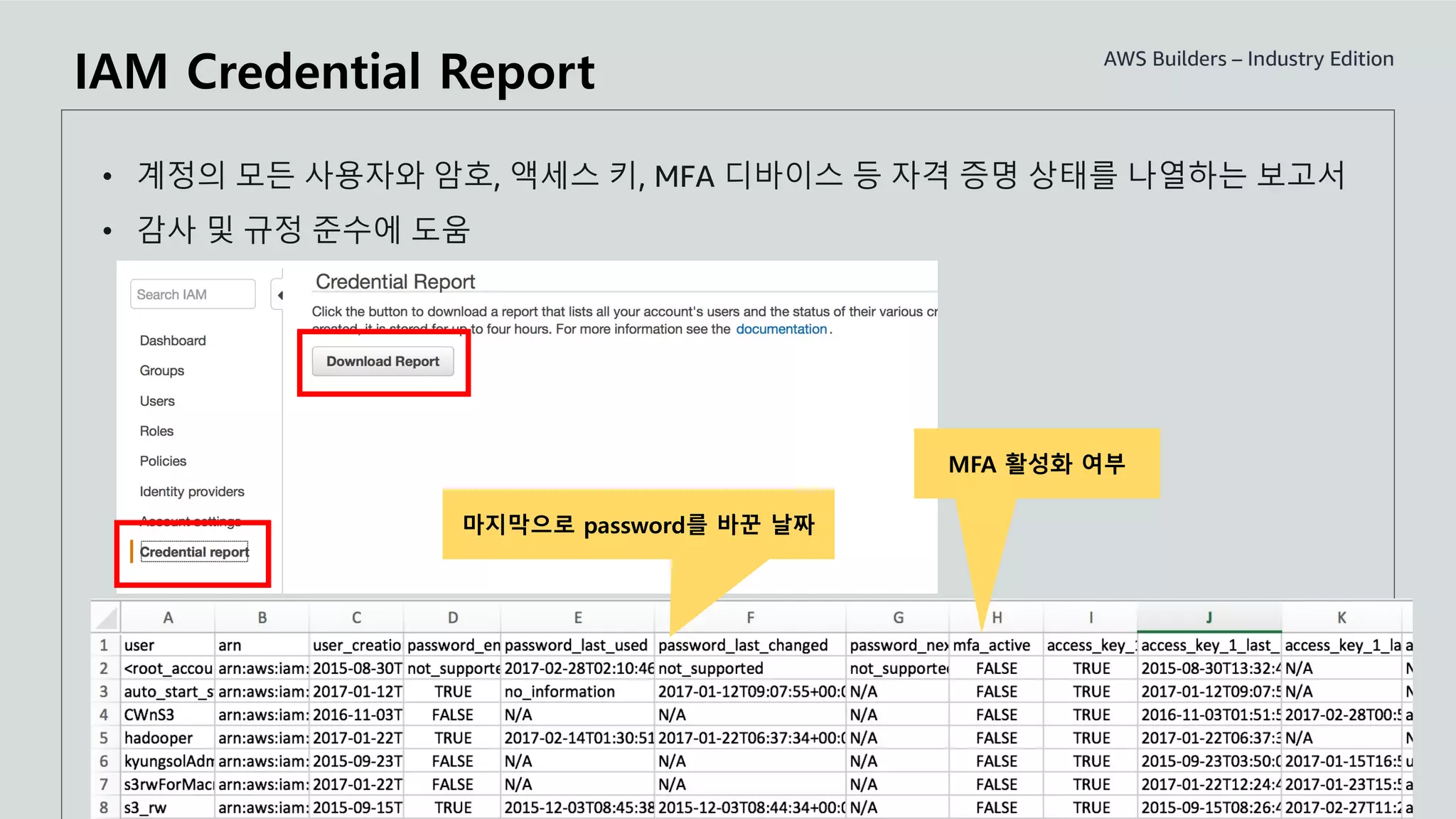This screenshot has height=819, width=1456.
Task: Open Groups in the IAM sidebar
Action: pos(162,370)
